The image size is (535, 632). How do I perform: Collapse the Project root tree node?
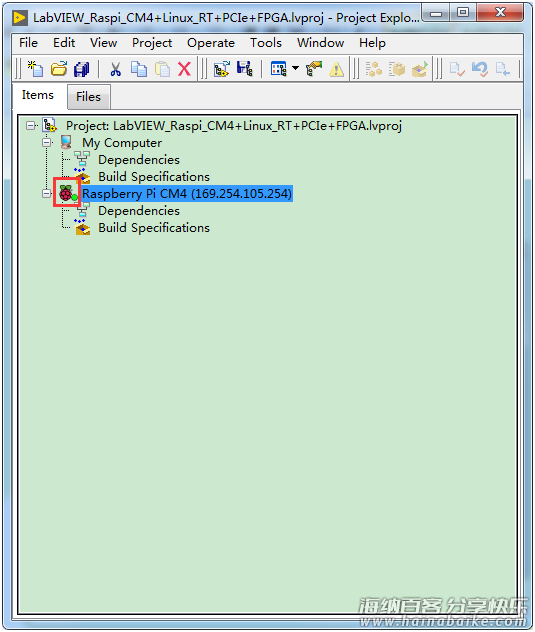pos(30,126)
